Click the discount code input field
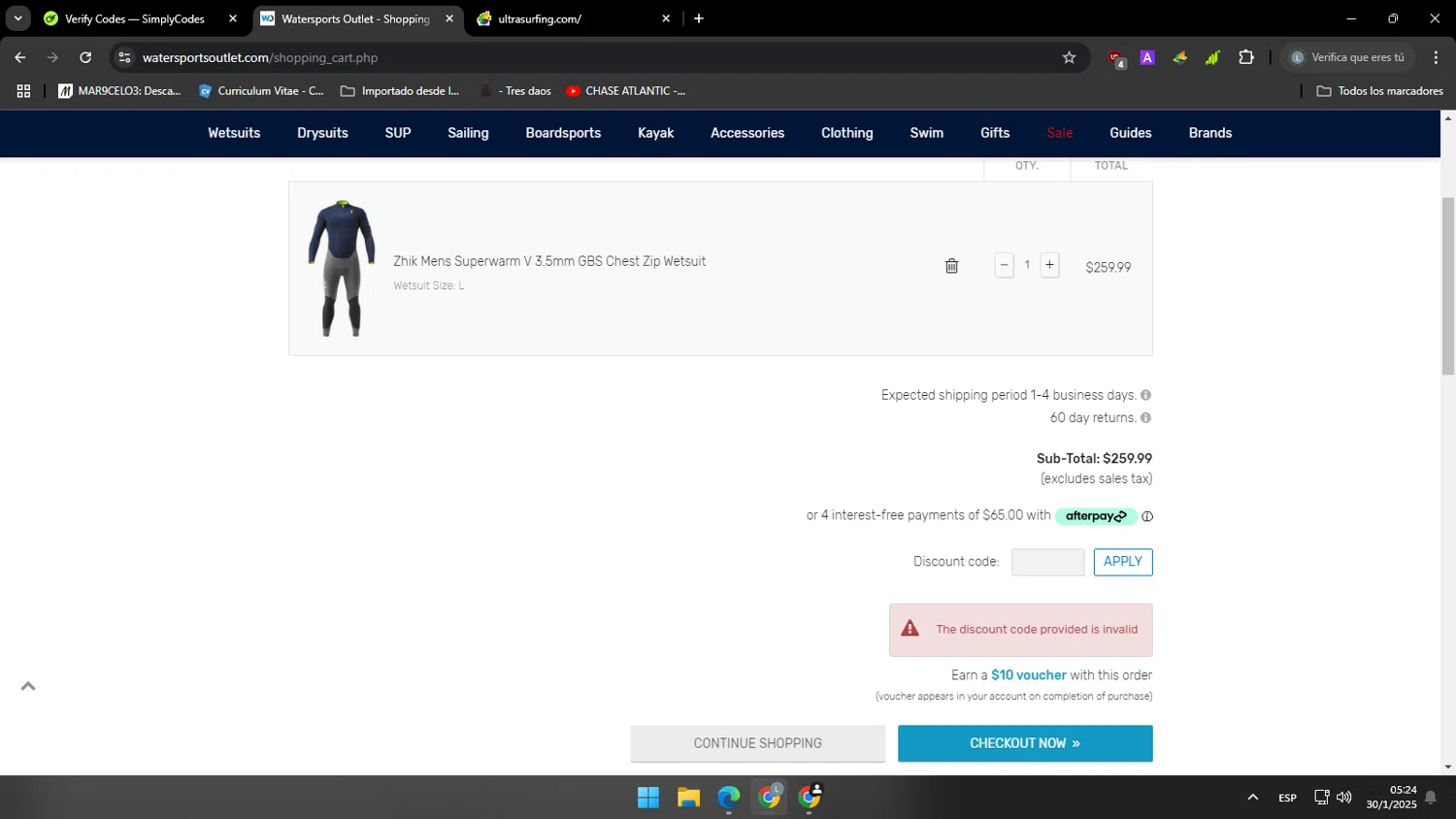 point(1048,562)
